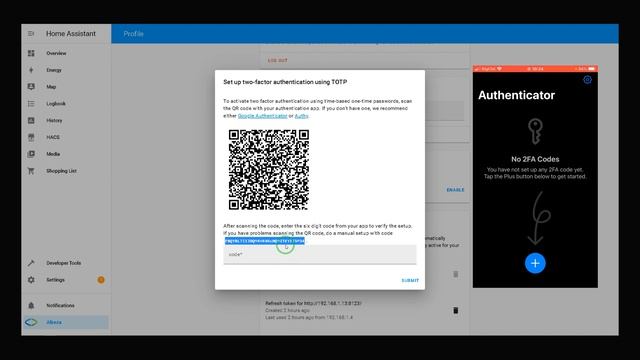
Task: Select Energy in the sidebar
Action: pyautogui.click(x=54, y=70)
